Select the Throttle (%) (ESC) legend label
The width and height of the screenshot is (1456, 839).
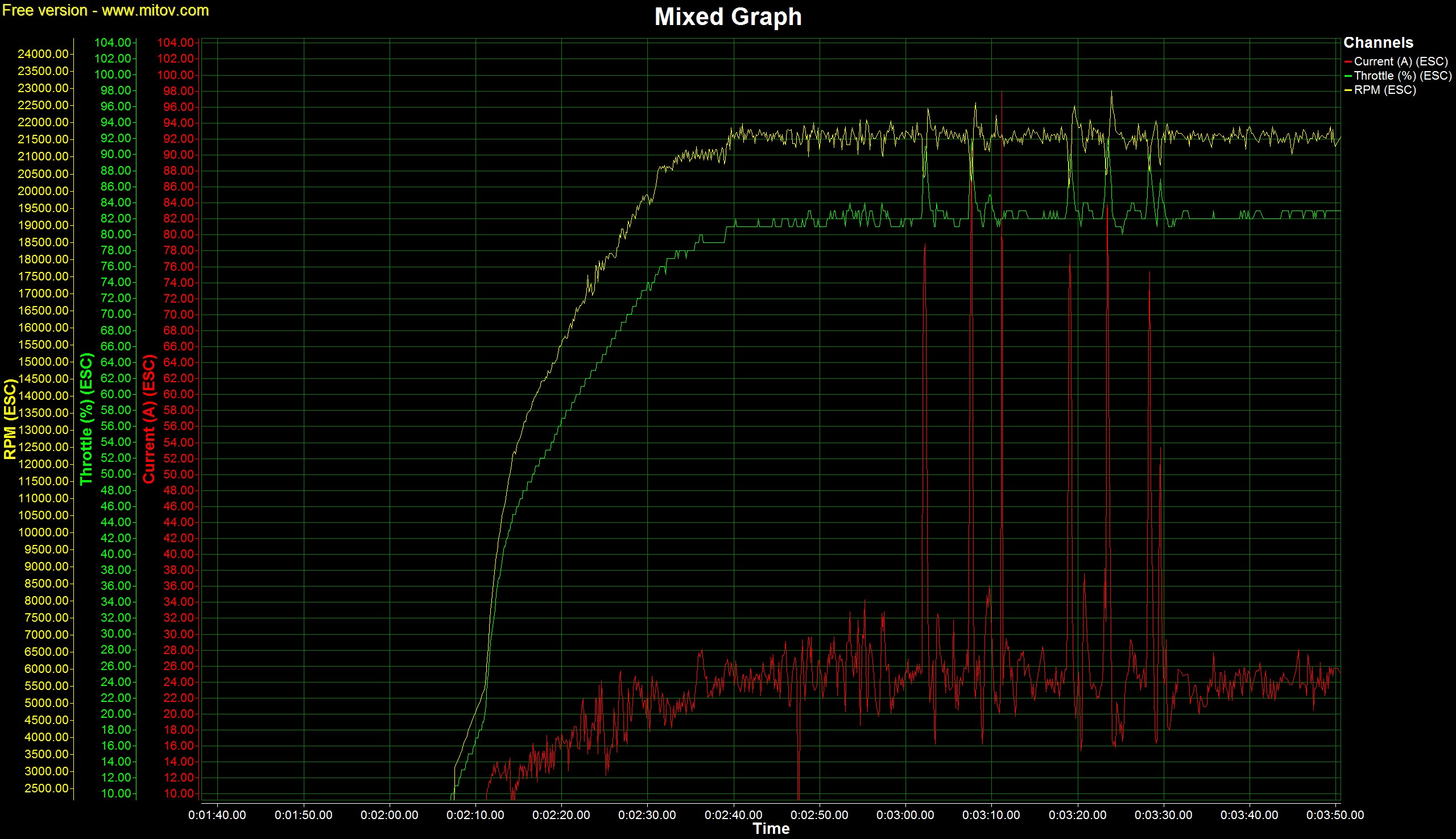click(1403, 76)
